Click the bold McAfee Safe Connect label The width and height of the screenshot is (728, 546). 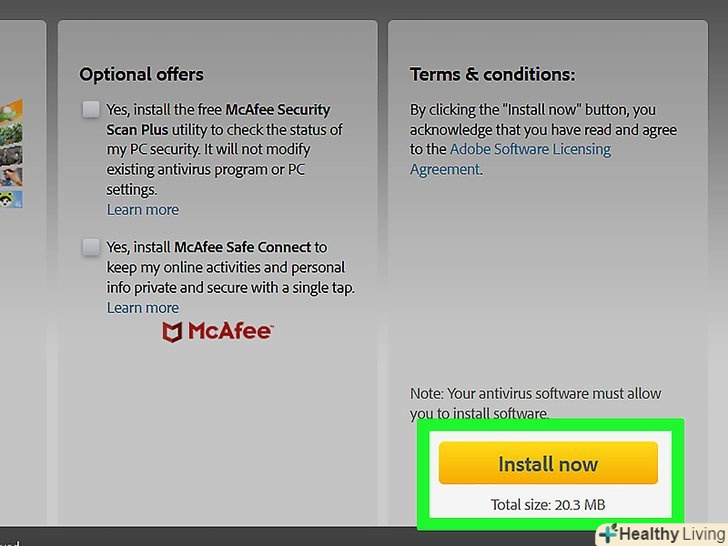(x=243, y=247)
